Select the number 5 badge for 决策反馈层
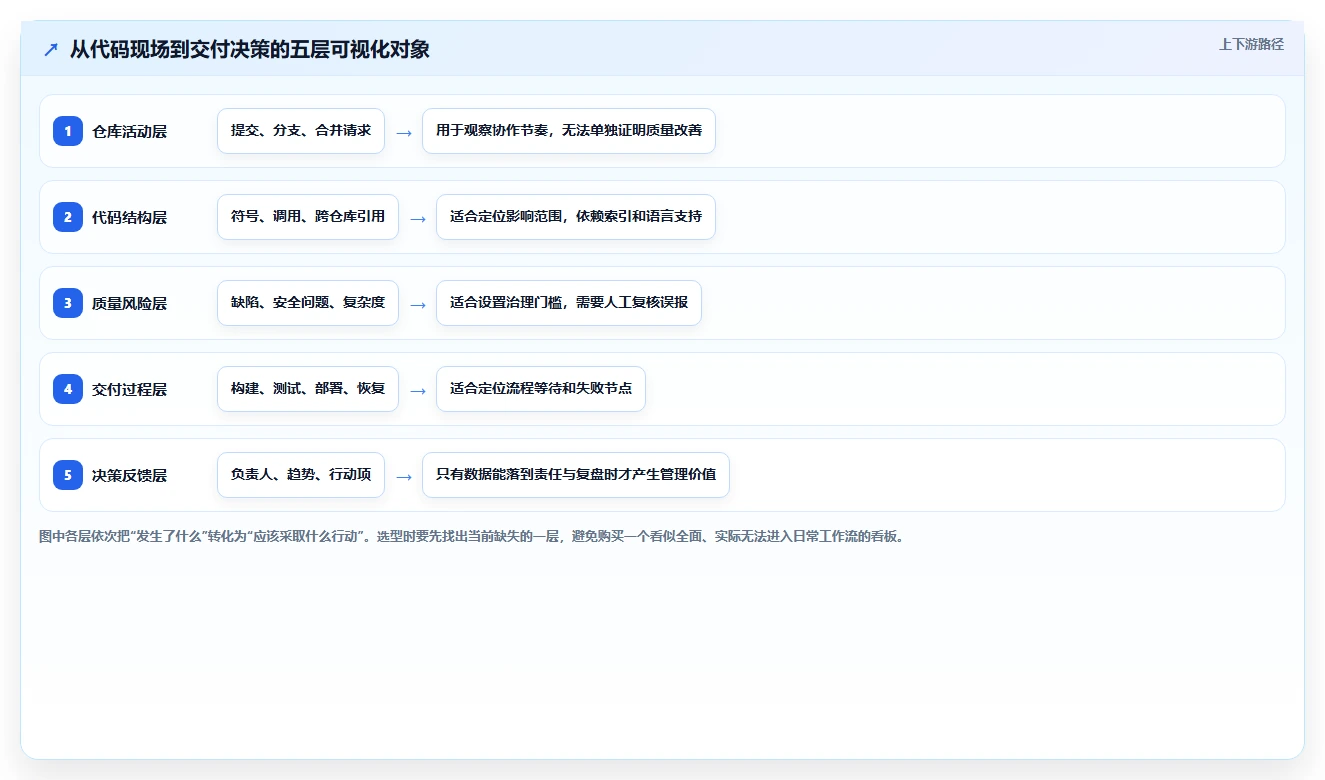The height and width of the screenshot is (780, 1325). click(68, 475)
